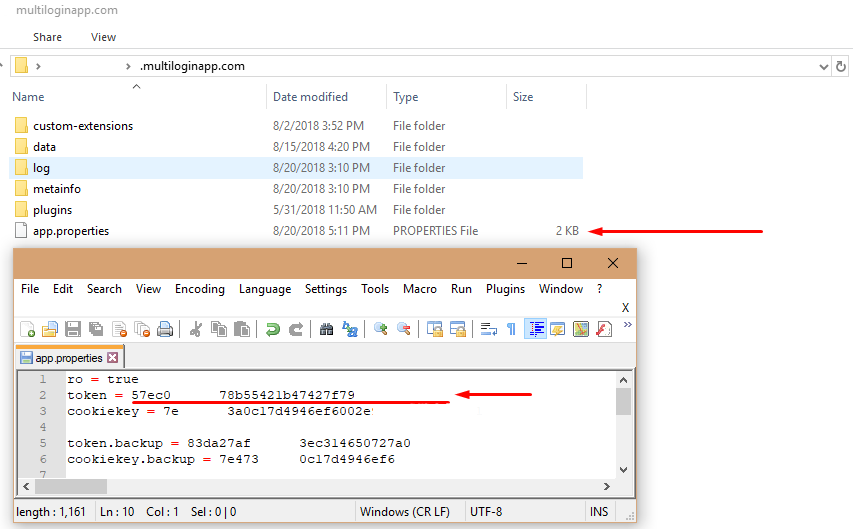Click the New file toolbar icon

pos(27,329)
